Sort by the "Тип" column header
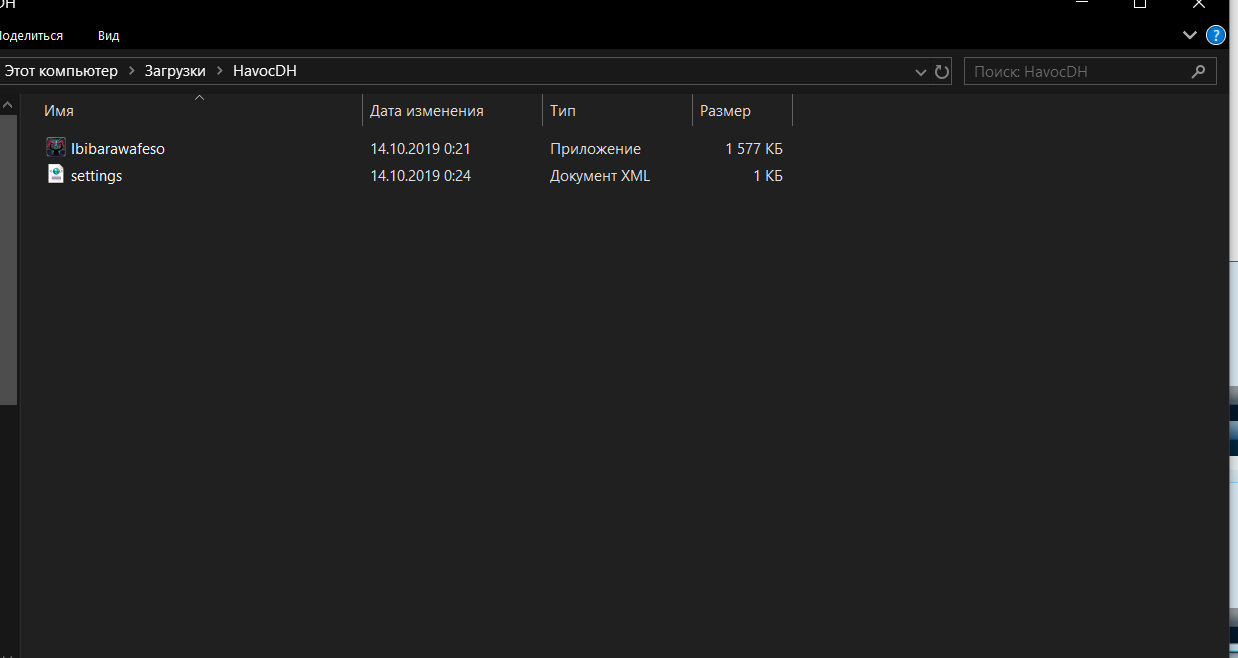This screenshot has height=658, width=1238. coord(563,111)
